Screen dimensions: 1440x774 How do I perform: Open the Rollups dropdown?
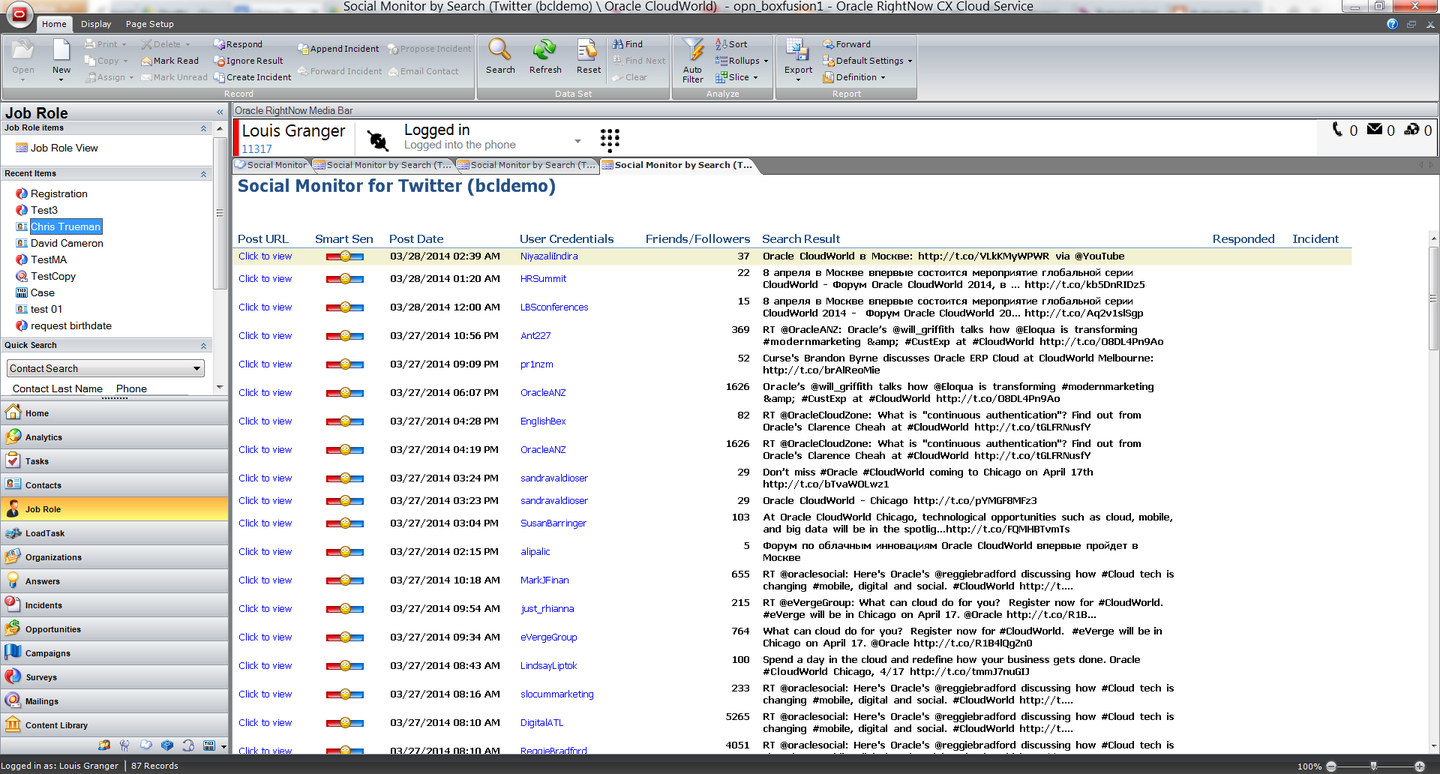[x=742, y=60]
